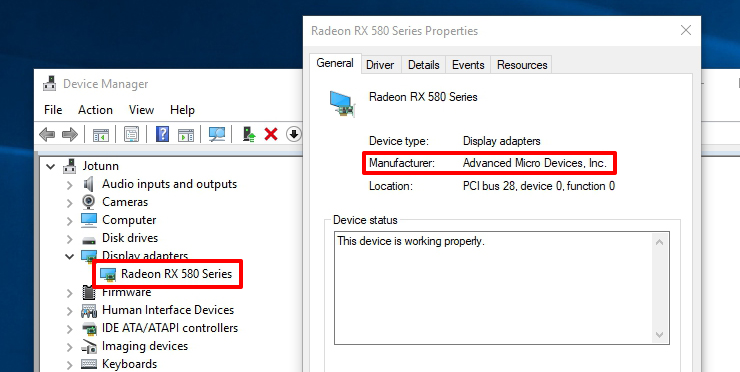Expand the Human Interface Devices node

coord(70,311)
